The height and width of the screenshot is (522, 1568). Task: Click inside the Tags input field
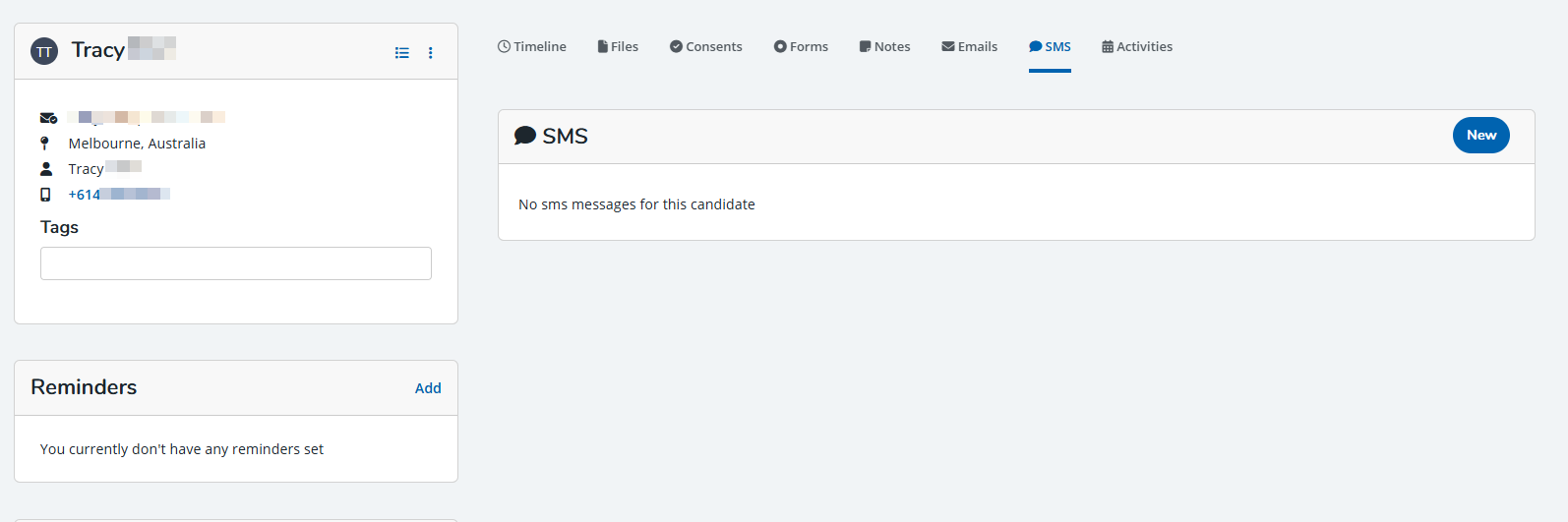(236, 263)
